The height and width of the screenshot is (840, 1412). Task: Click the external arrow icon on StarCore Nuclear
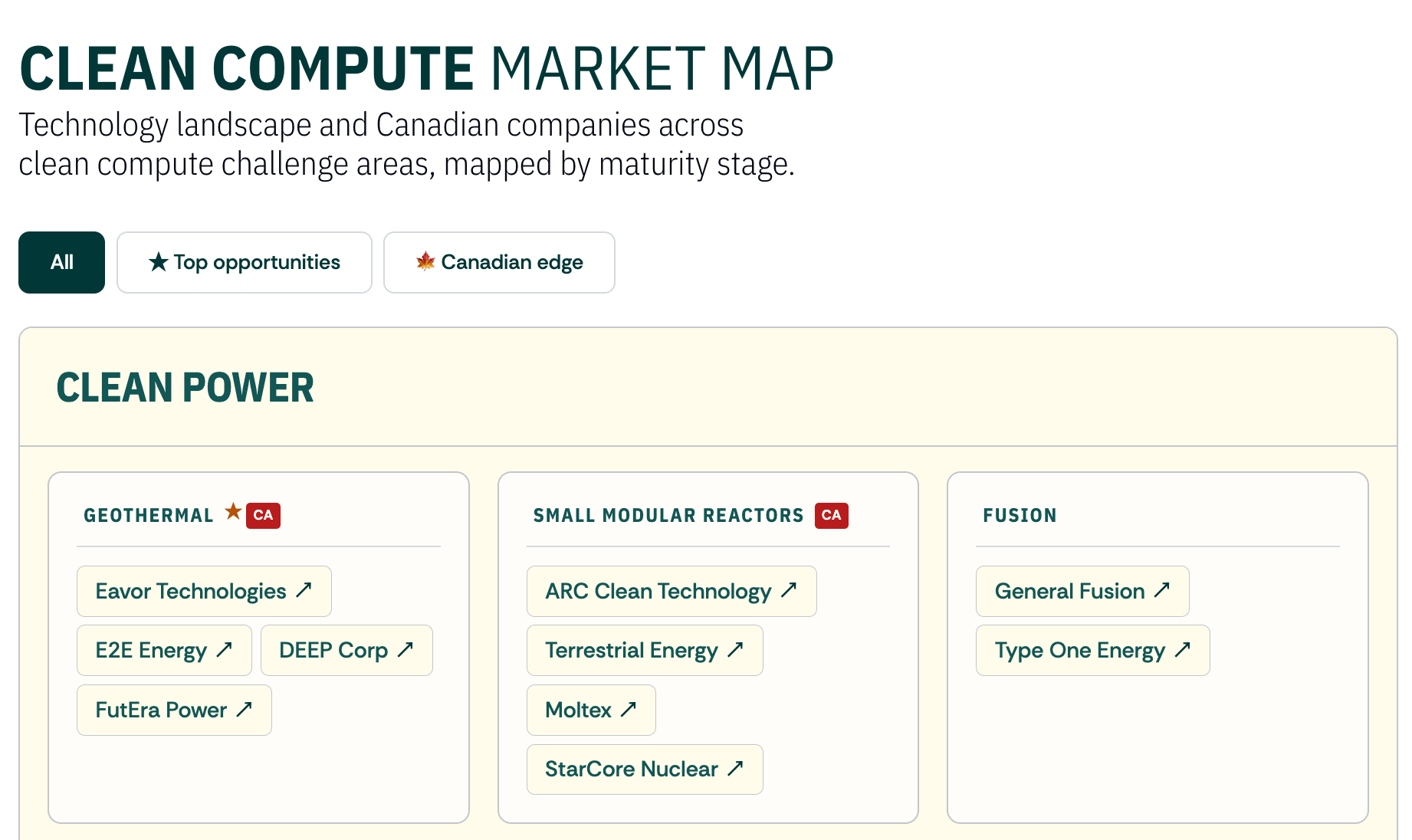(x=736, y=767)
